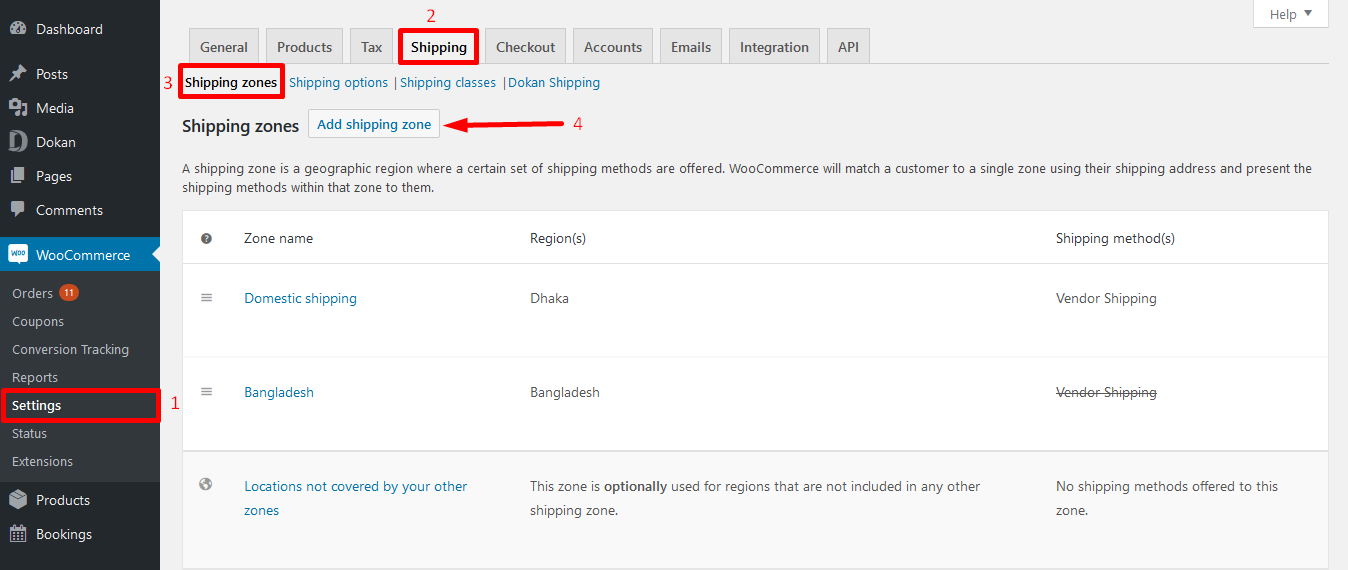Screen dimensions: 1348x570
Task: Open the Checkout tab
Action: coord(525,47)
